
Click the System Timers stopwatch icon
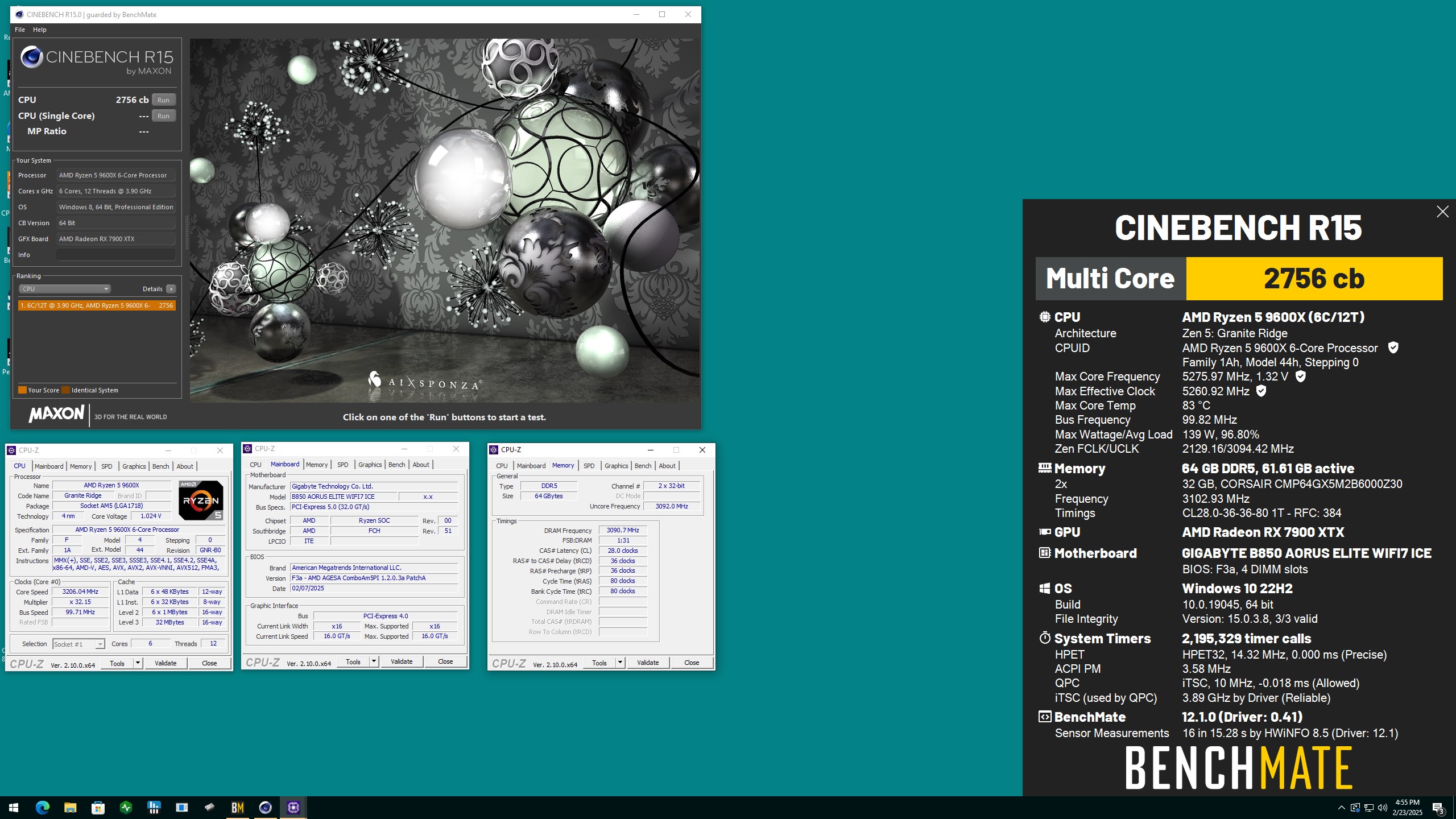click(x=1045, y=638)
